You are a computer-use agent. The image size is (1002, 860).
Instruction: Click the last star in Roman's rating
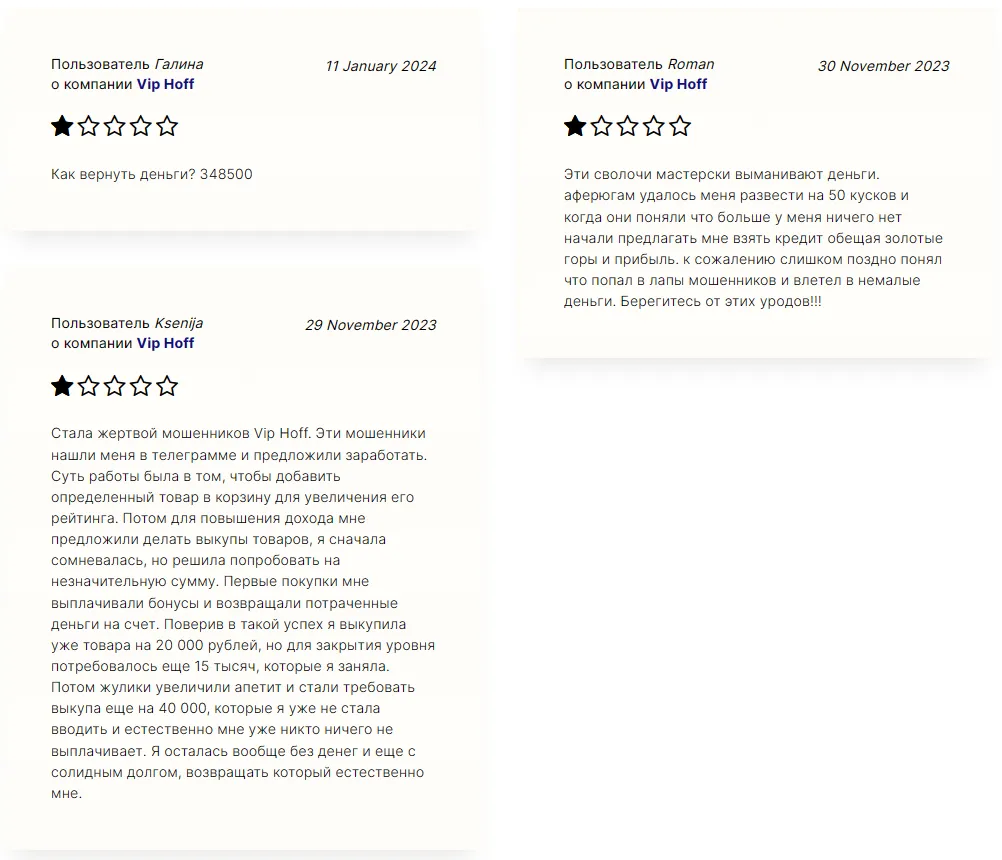pyautogui.click(x=680, y=127)
